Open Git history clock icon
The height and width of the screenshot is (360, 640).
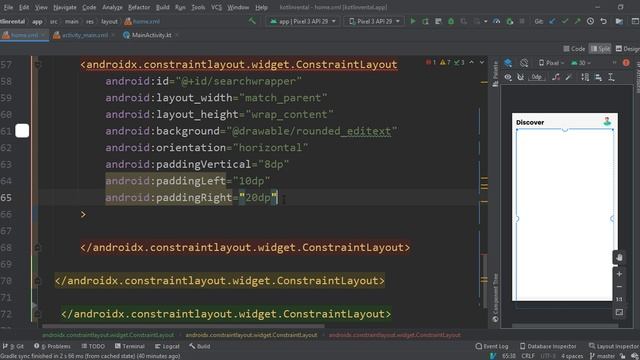pyautogui.click(x=590, y=21)
